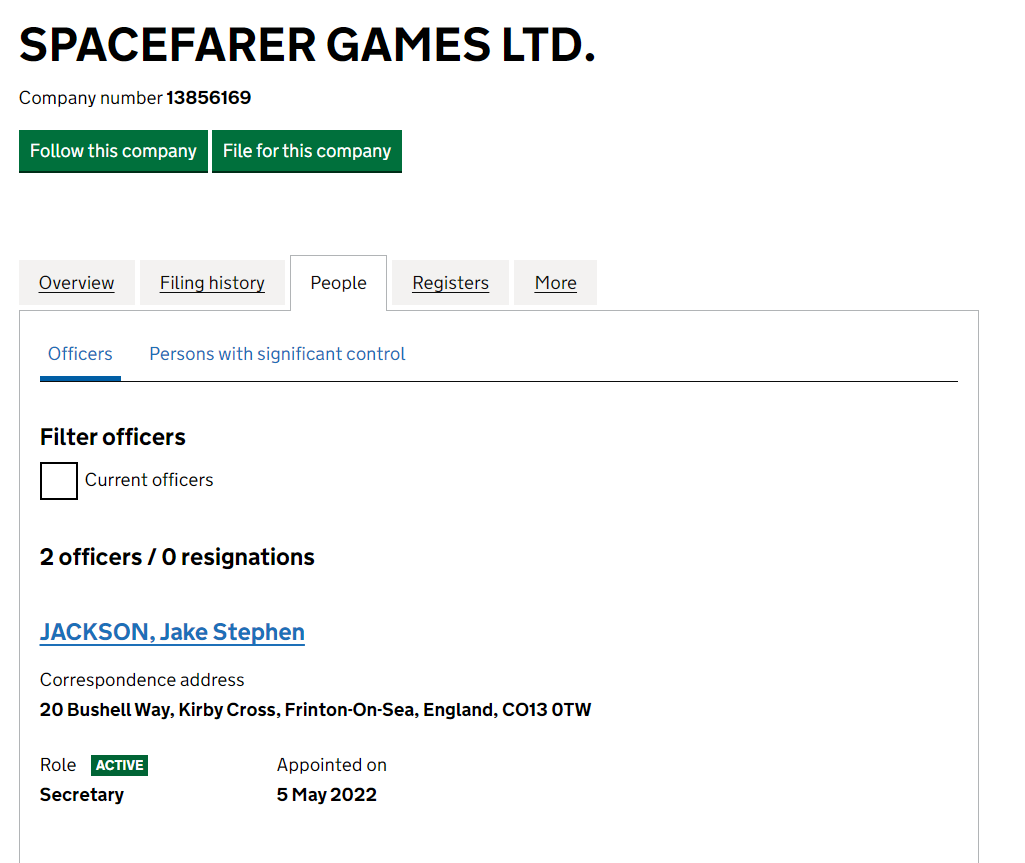1025x863 pixels.
Task: Click the appointed date 5 May 2022
Action: click(327, 795)
